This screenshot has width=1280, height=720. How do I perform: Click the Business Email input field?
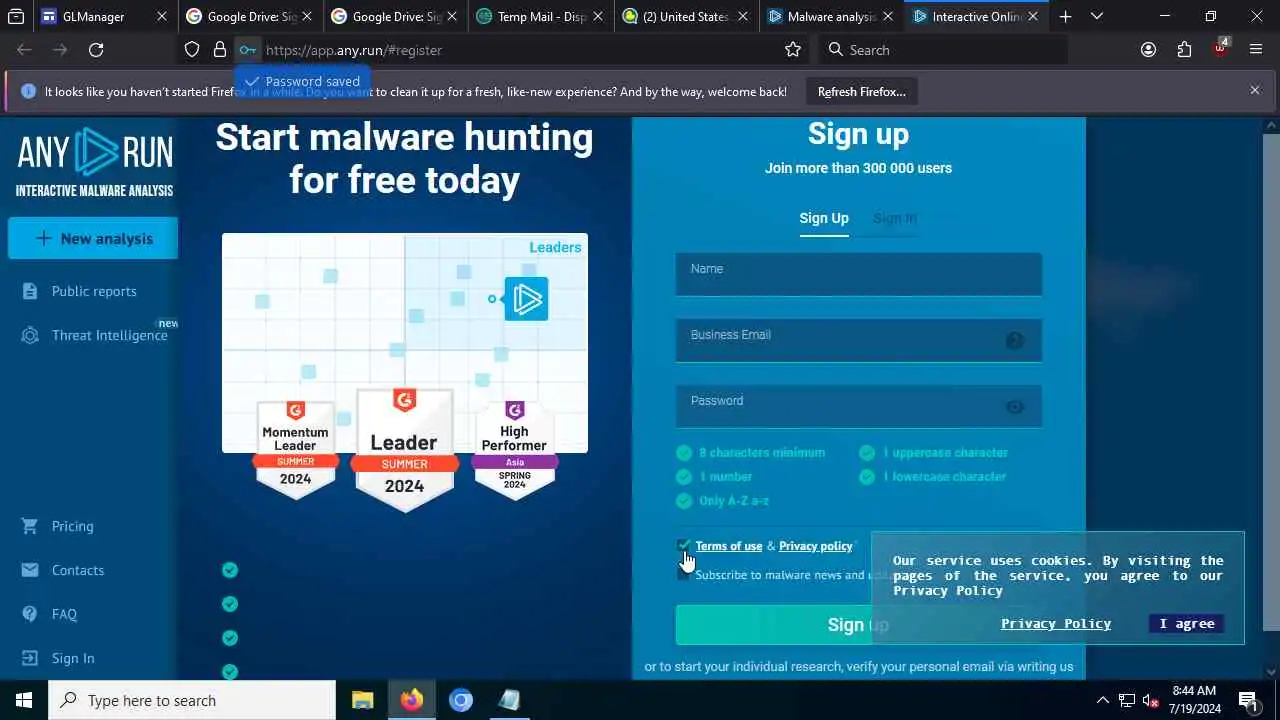coord(859,340)
